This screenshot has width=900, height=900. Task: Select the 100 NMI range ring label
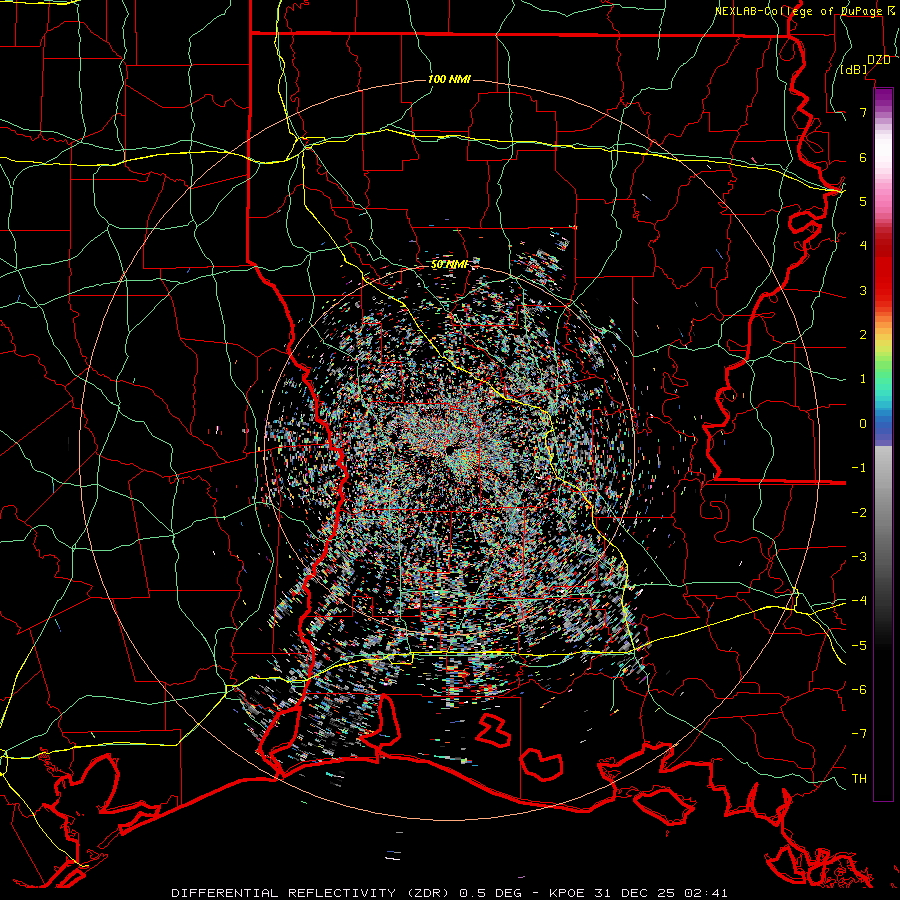click(449, 79)
